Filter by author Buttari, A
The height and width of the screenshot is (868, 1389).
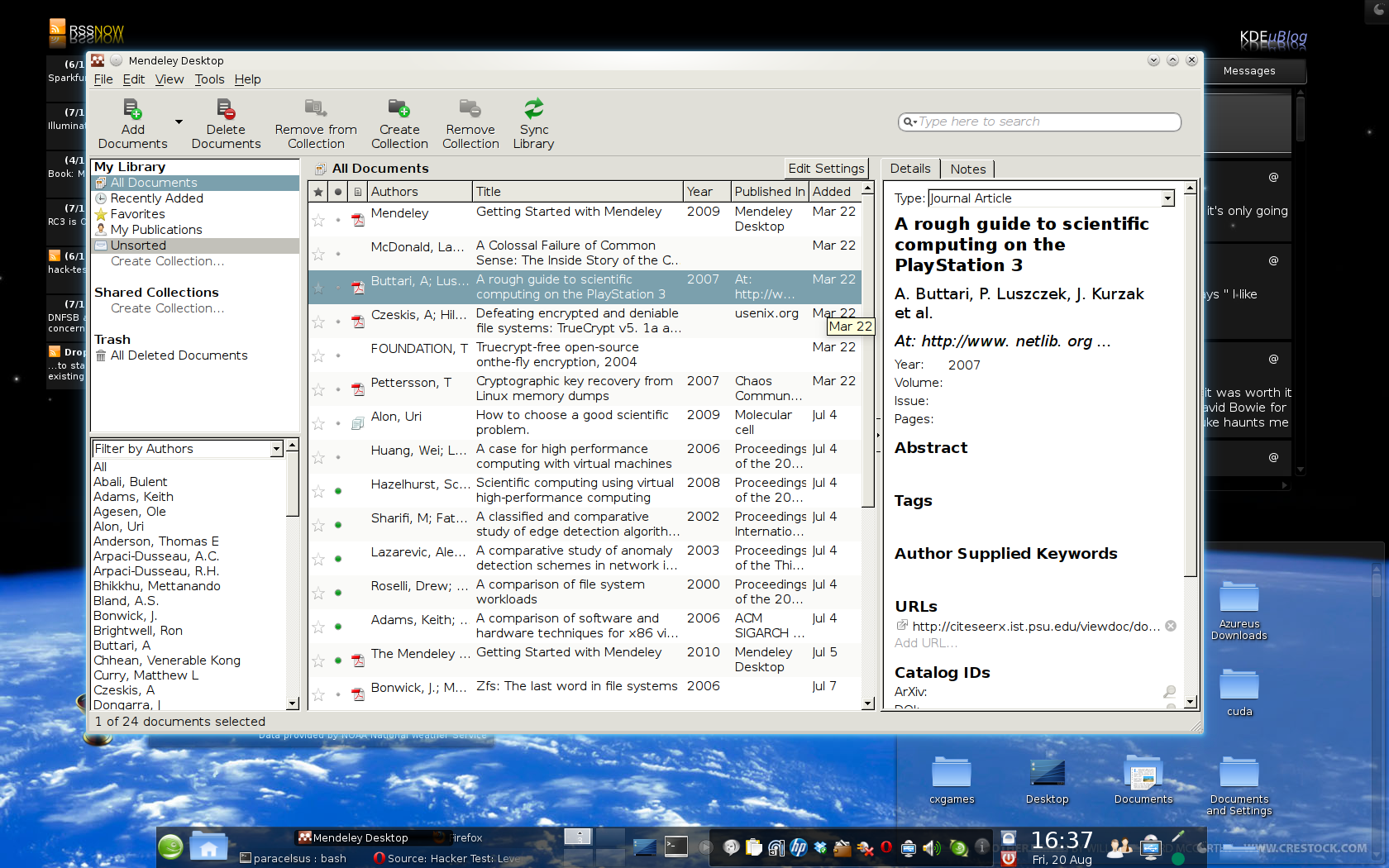122,646
